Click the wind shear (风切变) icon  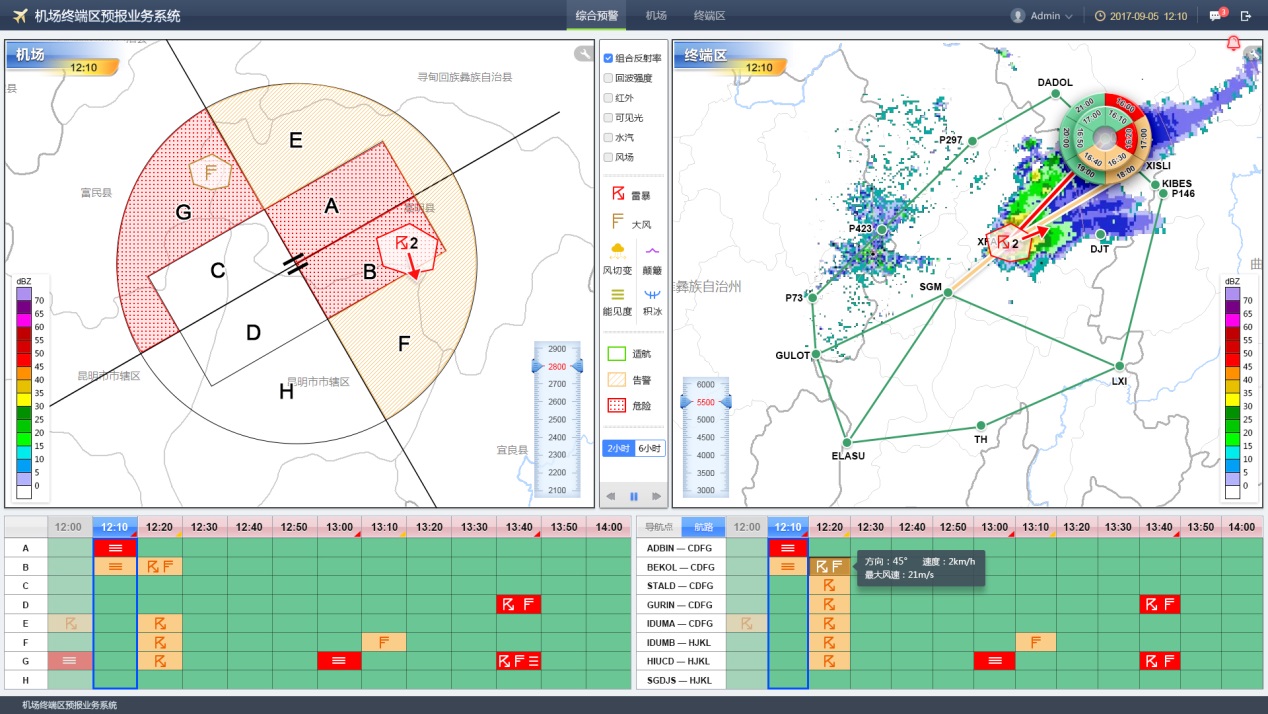pyautogui.click(x=618, y=250)
